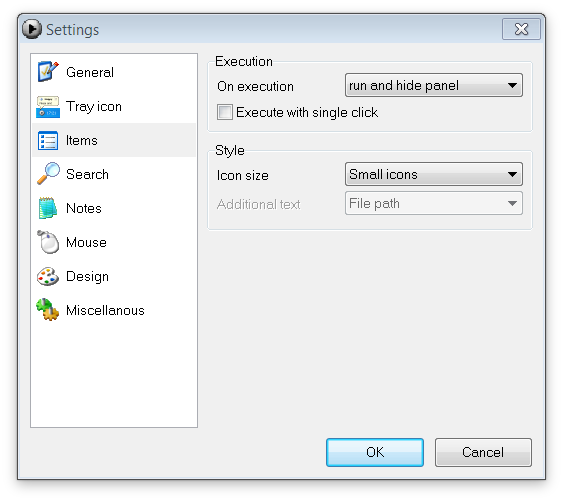
Task: Expand the Icon size dropdown
Action: [x=433, y=174]
